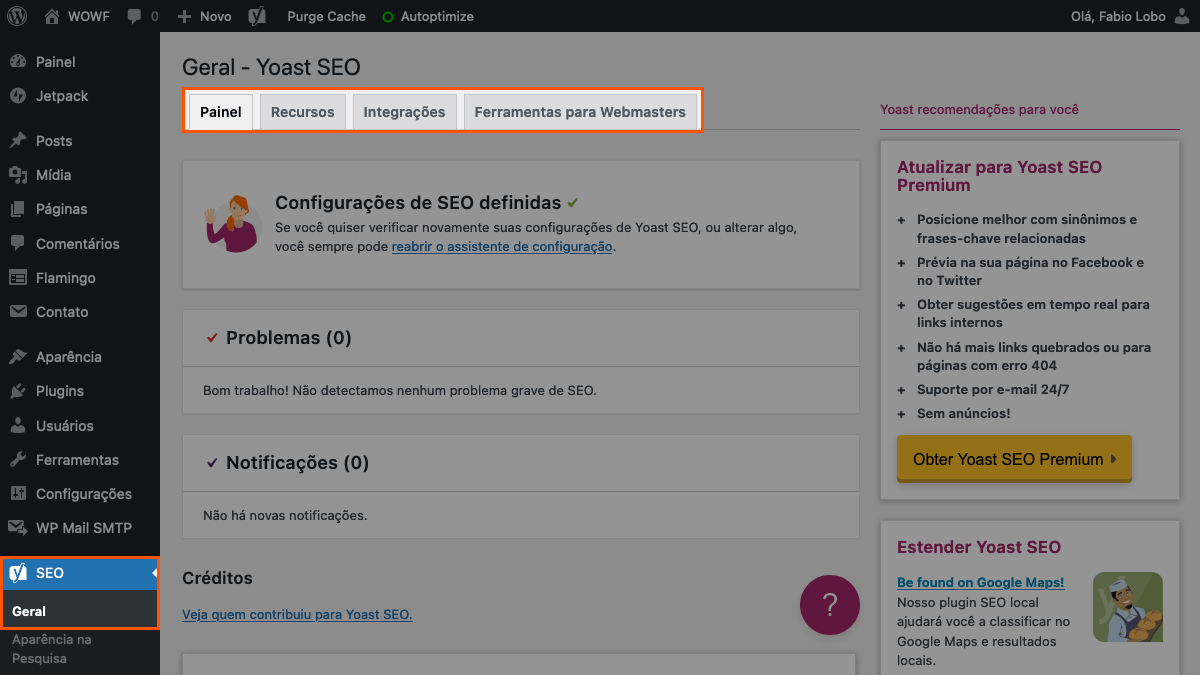The image size is (1200, 675).
Task: Click the Painel dashboard icon in sidebar
Action: point(17,62)
